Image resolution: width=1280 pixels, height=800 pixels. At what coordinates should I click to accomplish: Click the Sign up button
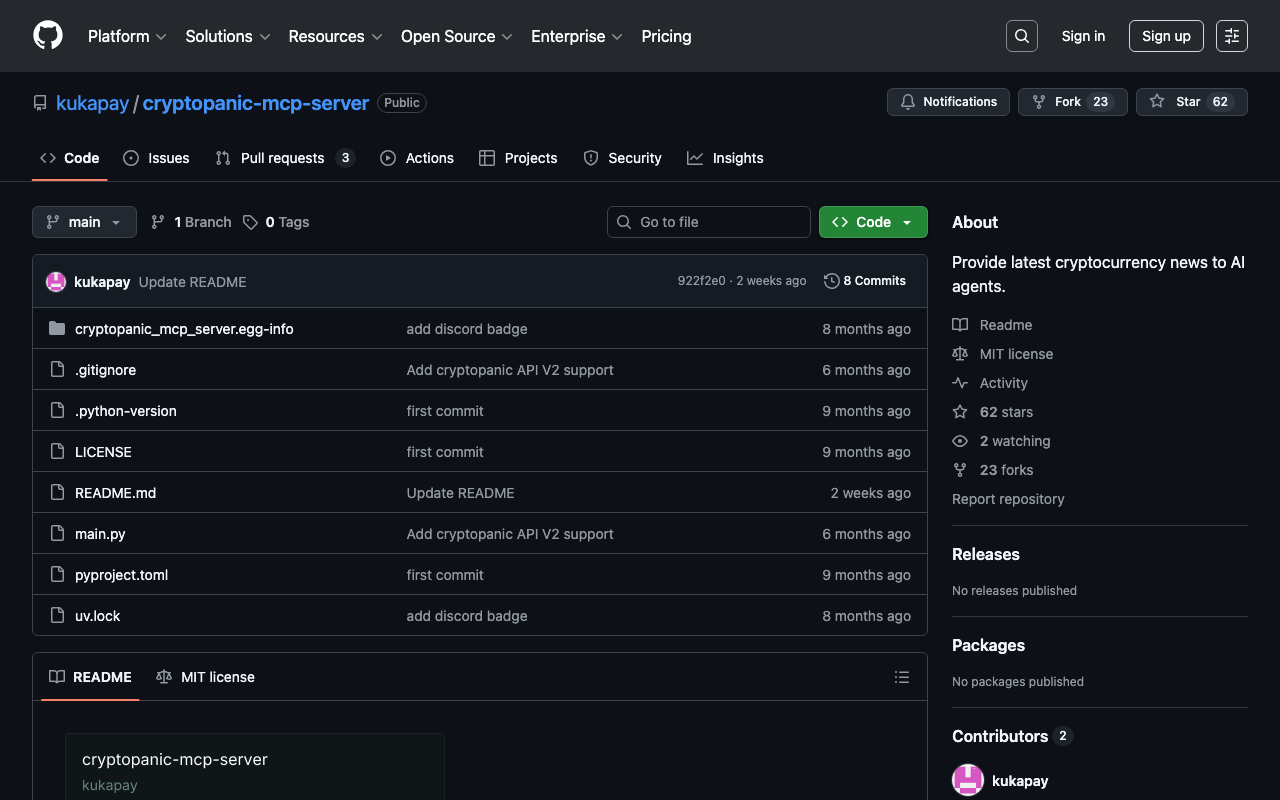pos(1166,36)
